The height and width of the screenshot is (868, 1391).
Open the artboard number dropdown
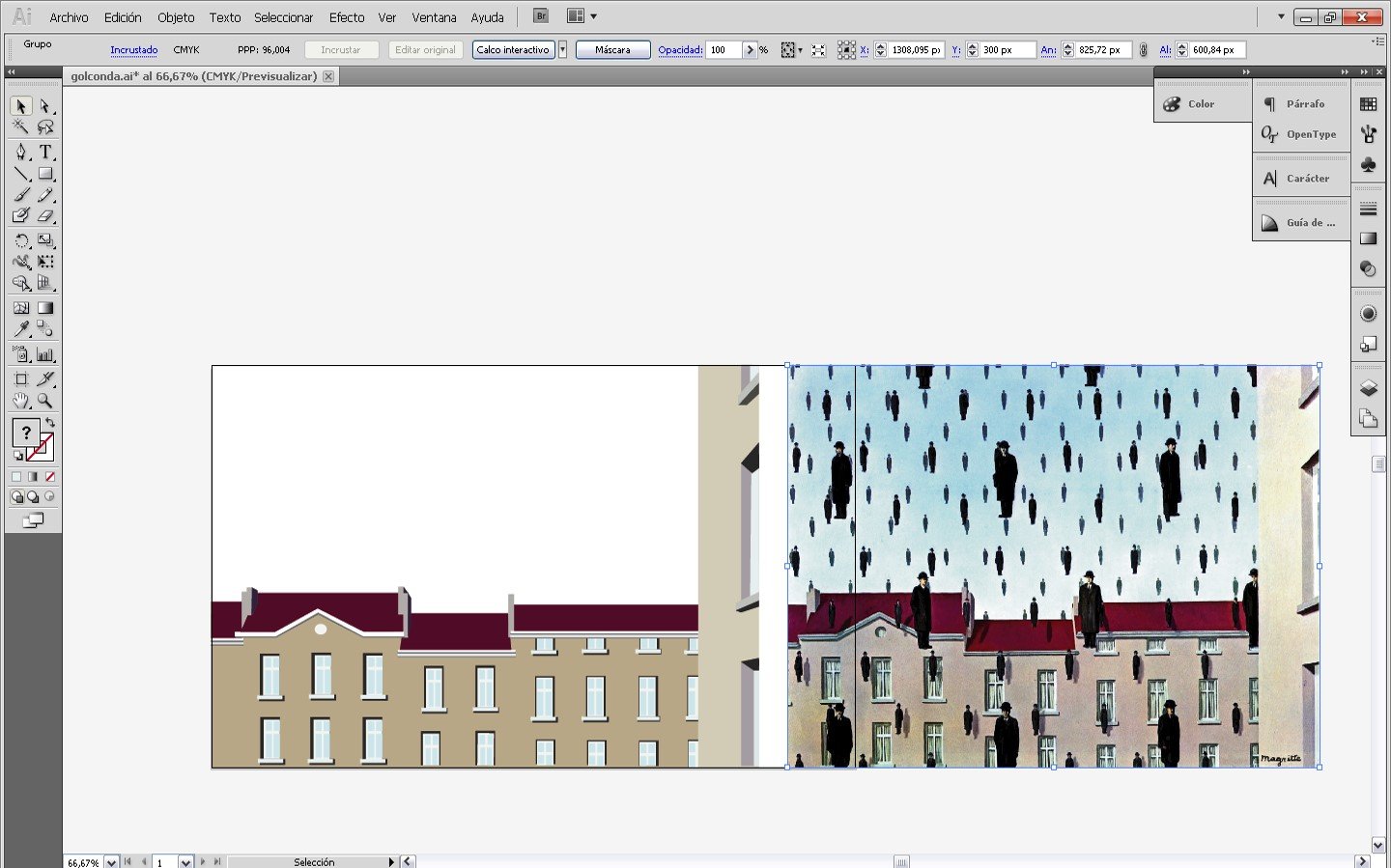pyautogui.click(x=185, y=862)
